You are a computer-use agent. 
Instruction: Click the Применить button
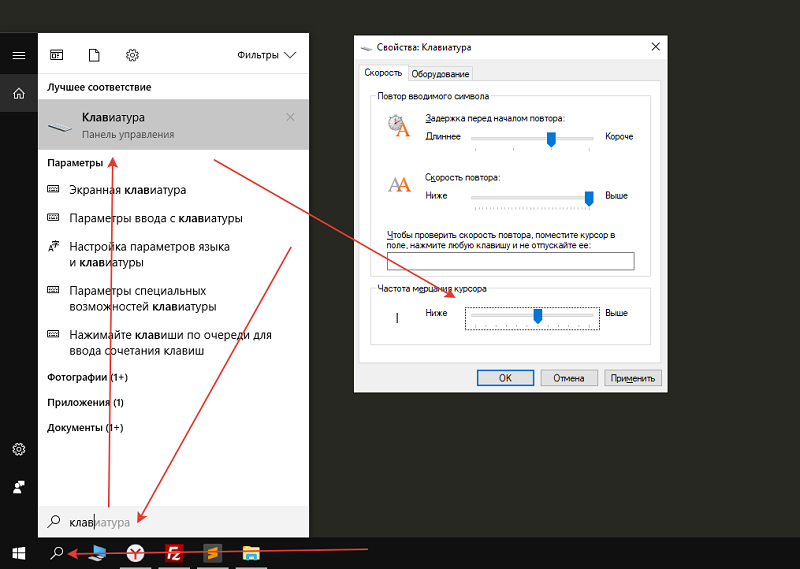click(x=633, y=378)
